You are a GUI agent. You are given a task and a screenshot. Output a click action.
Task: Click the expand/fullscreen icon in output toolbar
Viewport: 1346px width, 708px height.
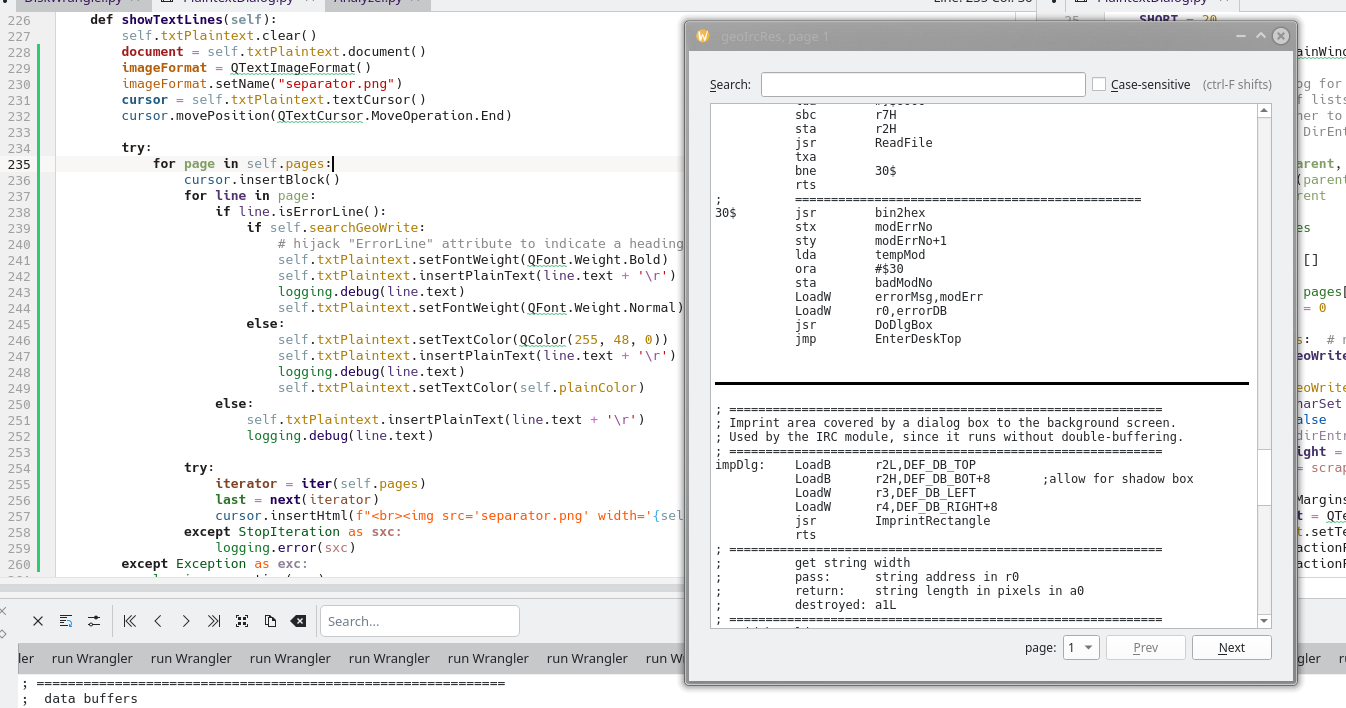coord(242,621)
